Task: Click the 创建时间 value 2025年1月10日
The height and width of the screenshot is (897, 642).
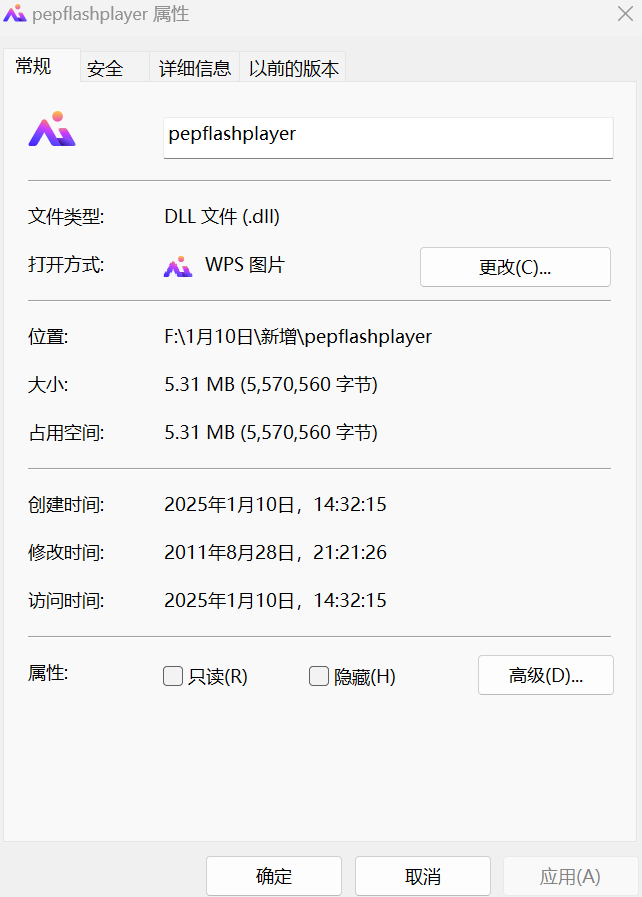Action: tap(275, 505)
